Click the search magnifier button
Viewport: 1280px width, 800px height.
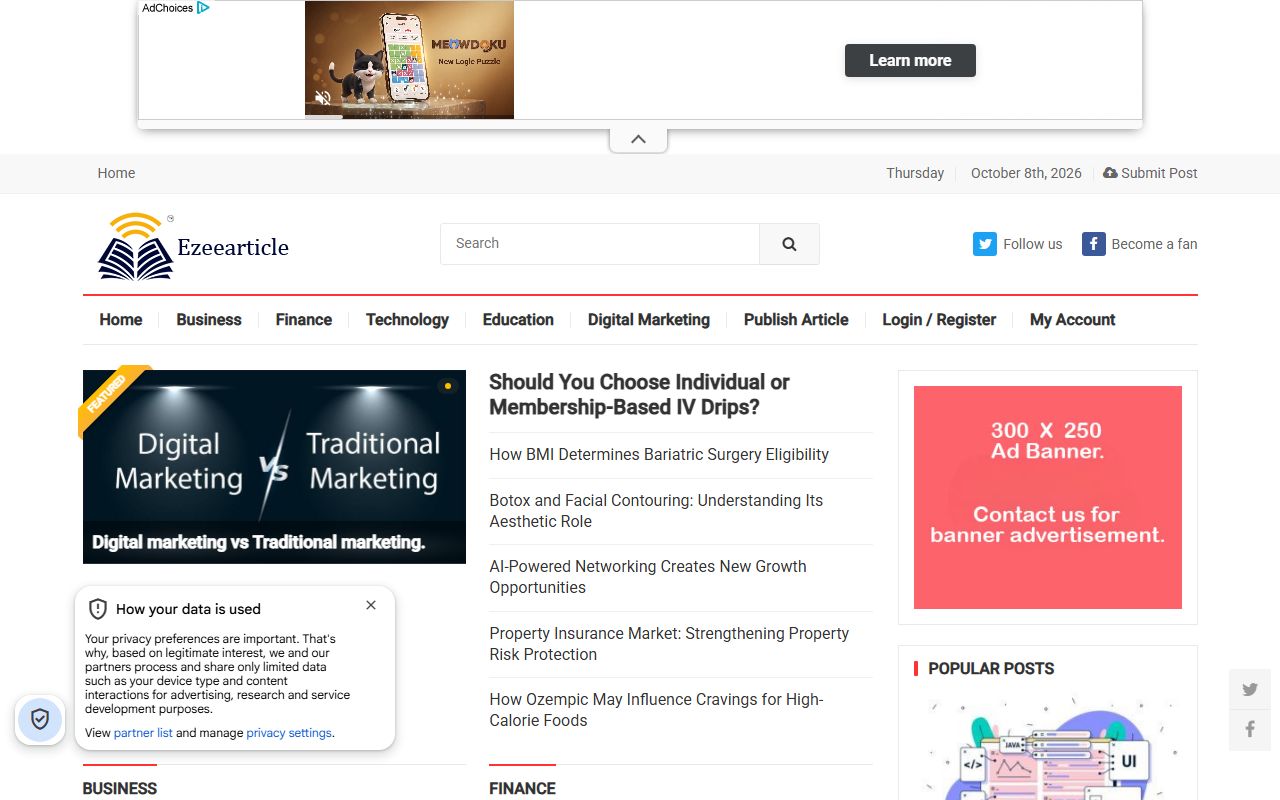pyautogui.click(x=789, y=244)
